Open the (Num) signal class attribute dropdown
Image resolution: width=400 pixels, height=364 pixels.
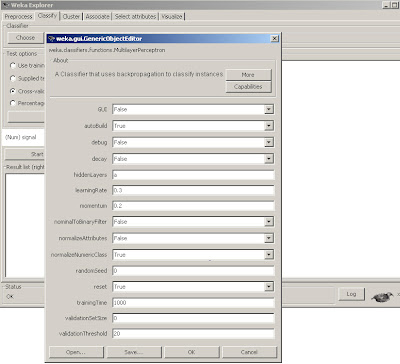point(23,137)
